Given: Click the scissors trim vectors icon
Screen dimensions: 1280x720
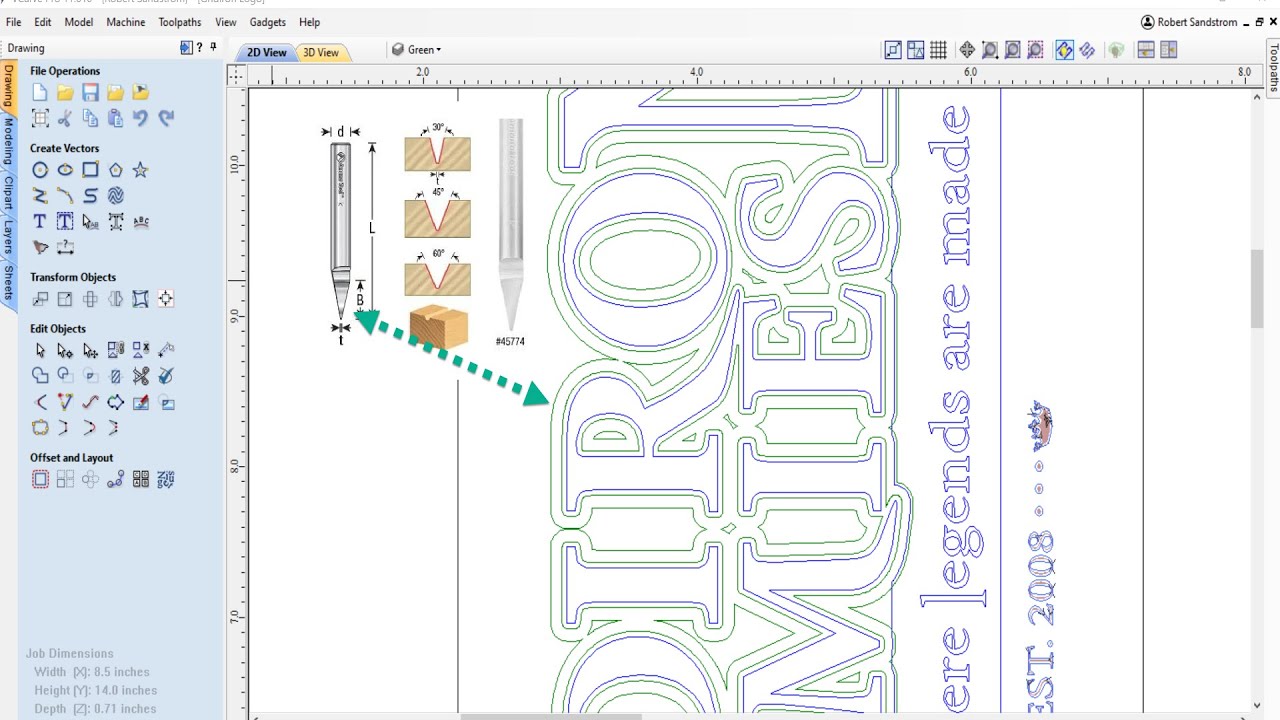Looking at the screenshot, I should [x=141, y=376].
